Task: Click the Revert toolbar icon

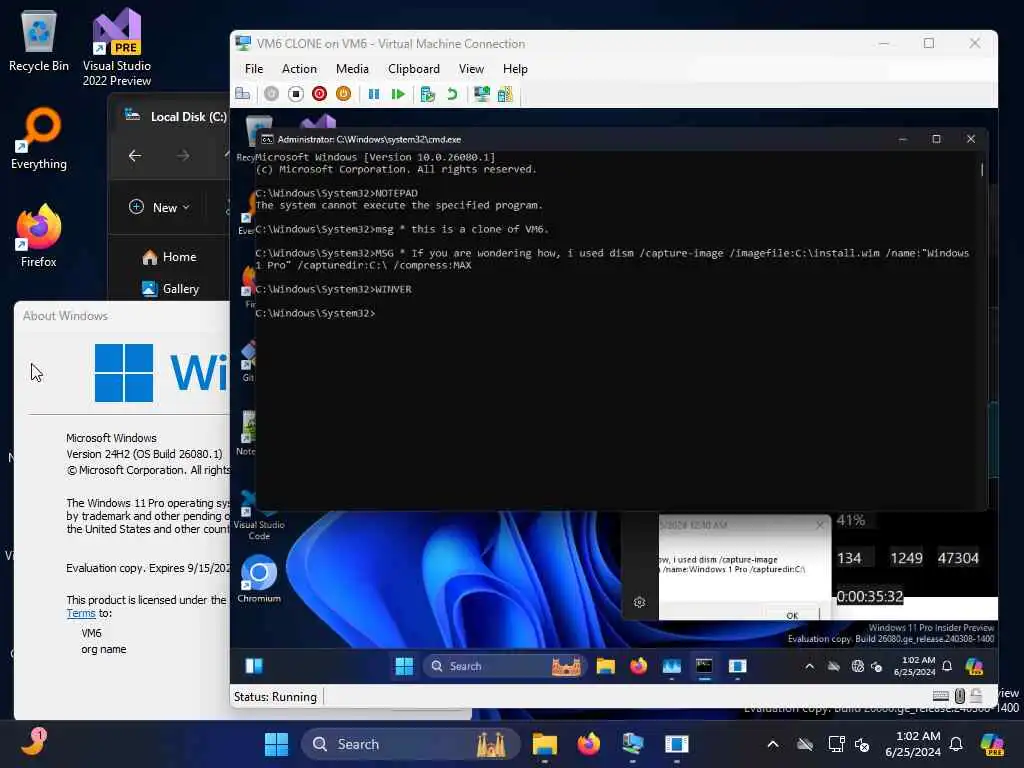Action: pyautogui.click(x=452, y=94)
